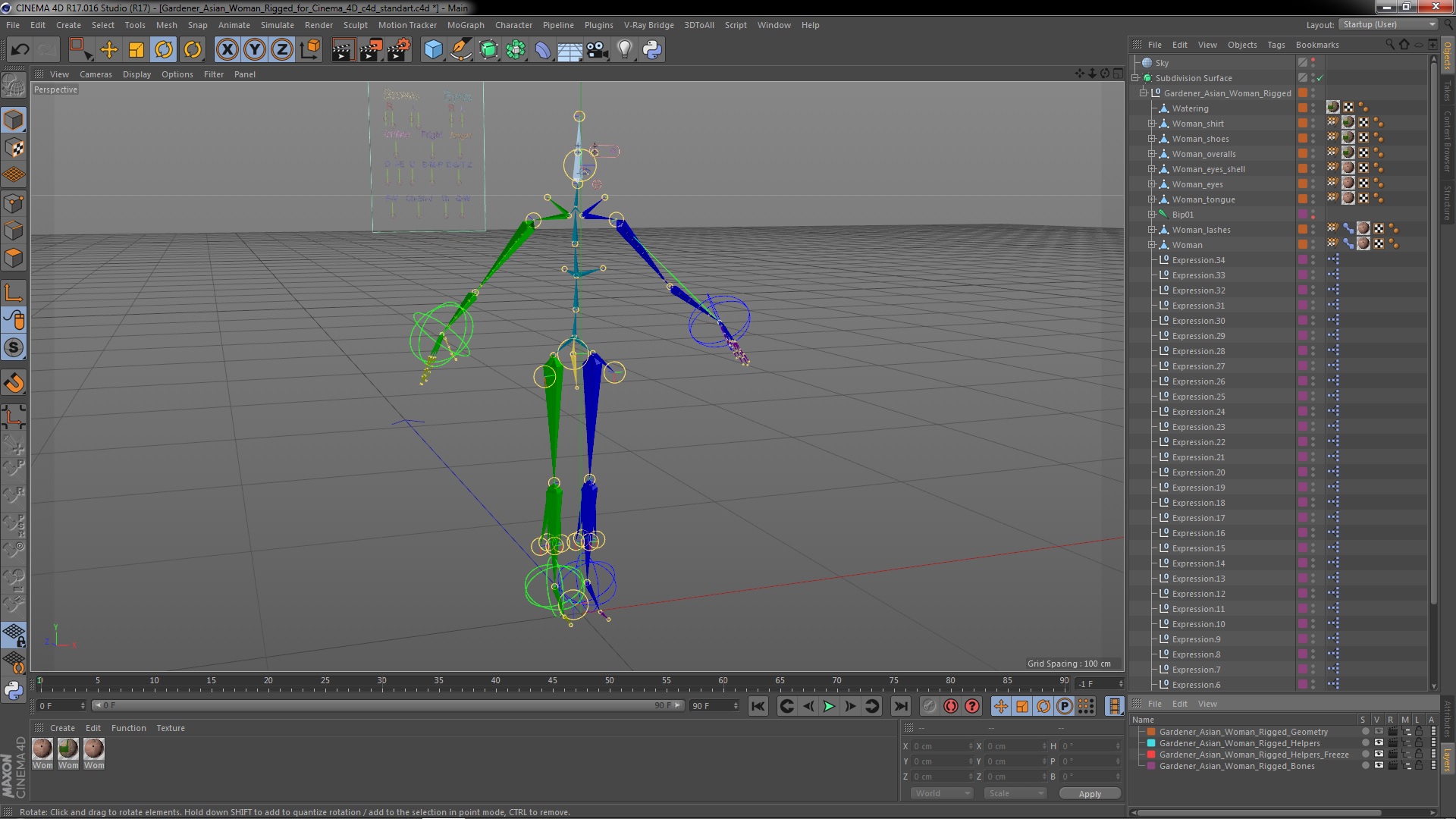The image size is (1456, 819).
Task: Click the Apply button
Action: (x=1090, y=793)
